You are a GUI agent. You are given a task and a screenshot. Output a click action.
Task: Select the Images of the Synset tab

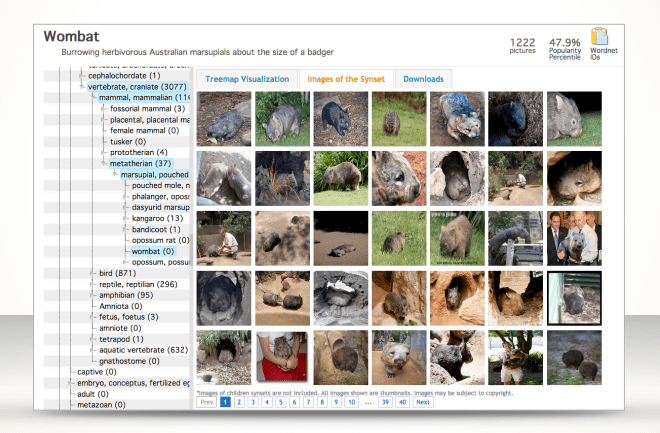point(343,79)
